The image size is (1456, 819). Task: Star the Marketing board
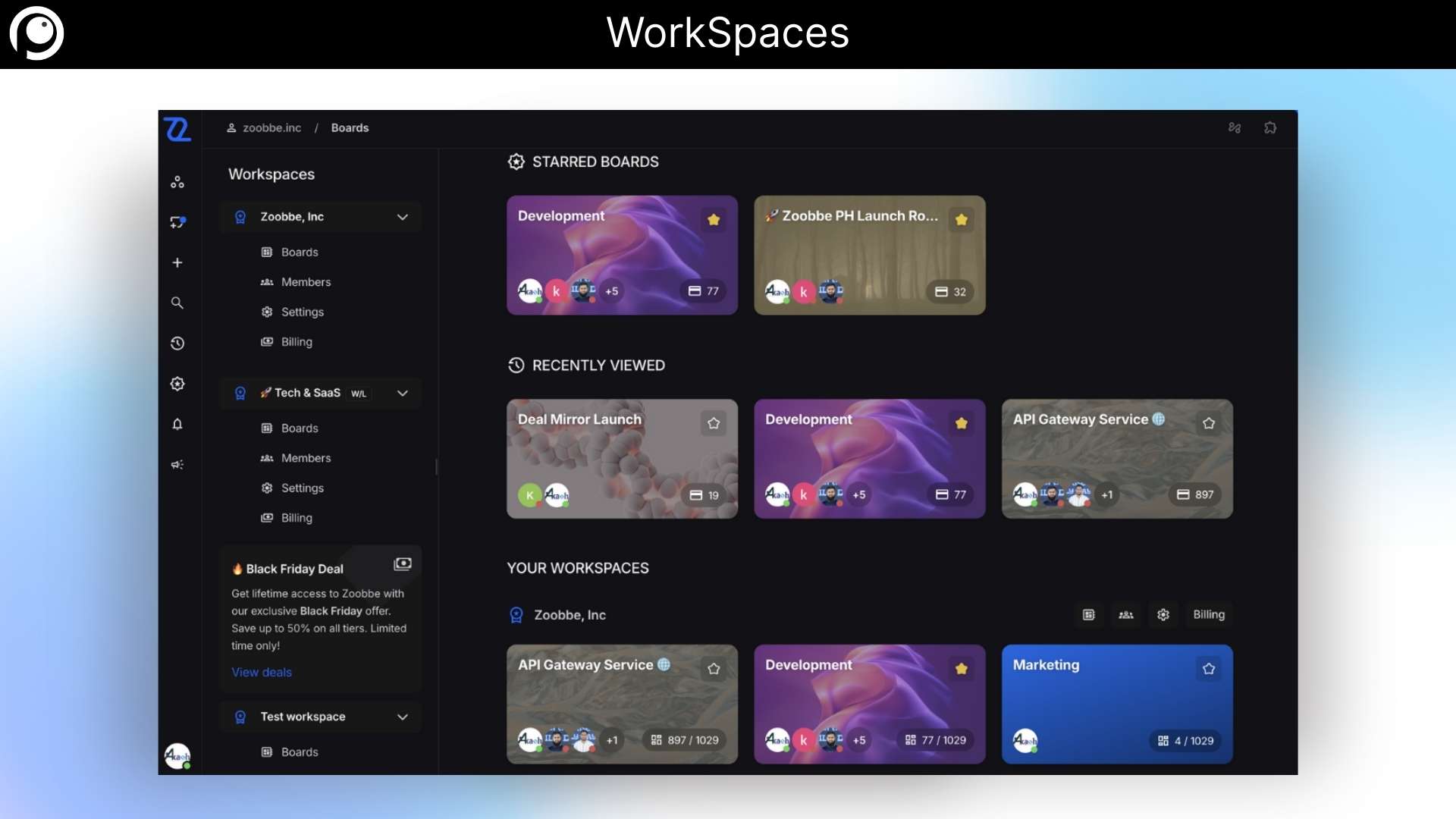coord(1209,669)
